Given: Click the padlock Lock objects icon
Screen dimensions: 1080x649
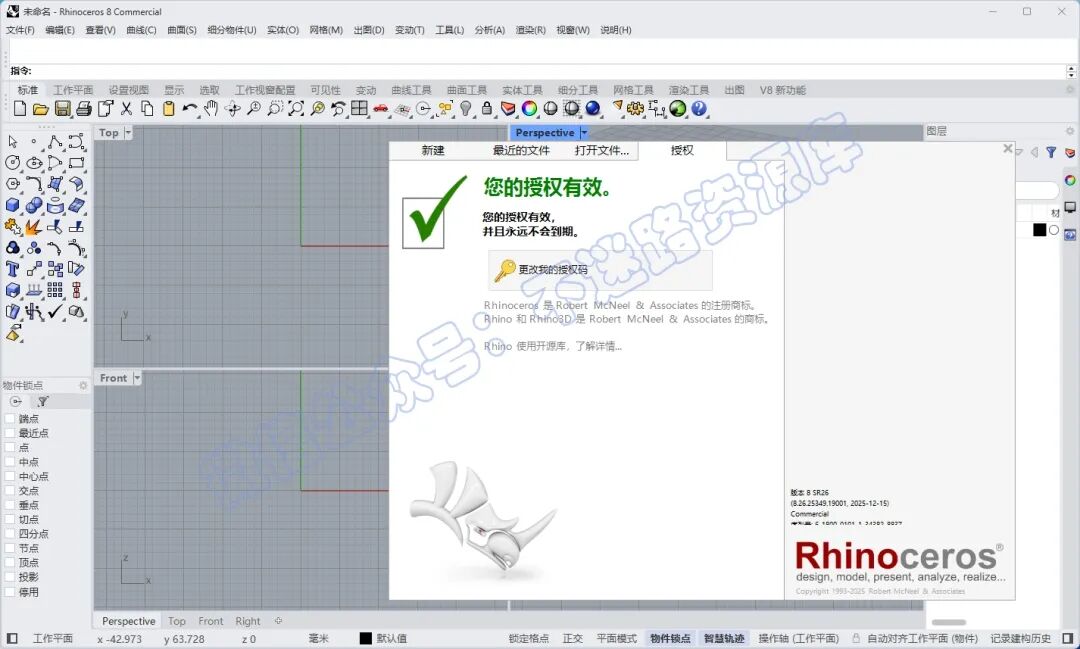Looking at the screenshot, I should tap(487, 109).
